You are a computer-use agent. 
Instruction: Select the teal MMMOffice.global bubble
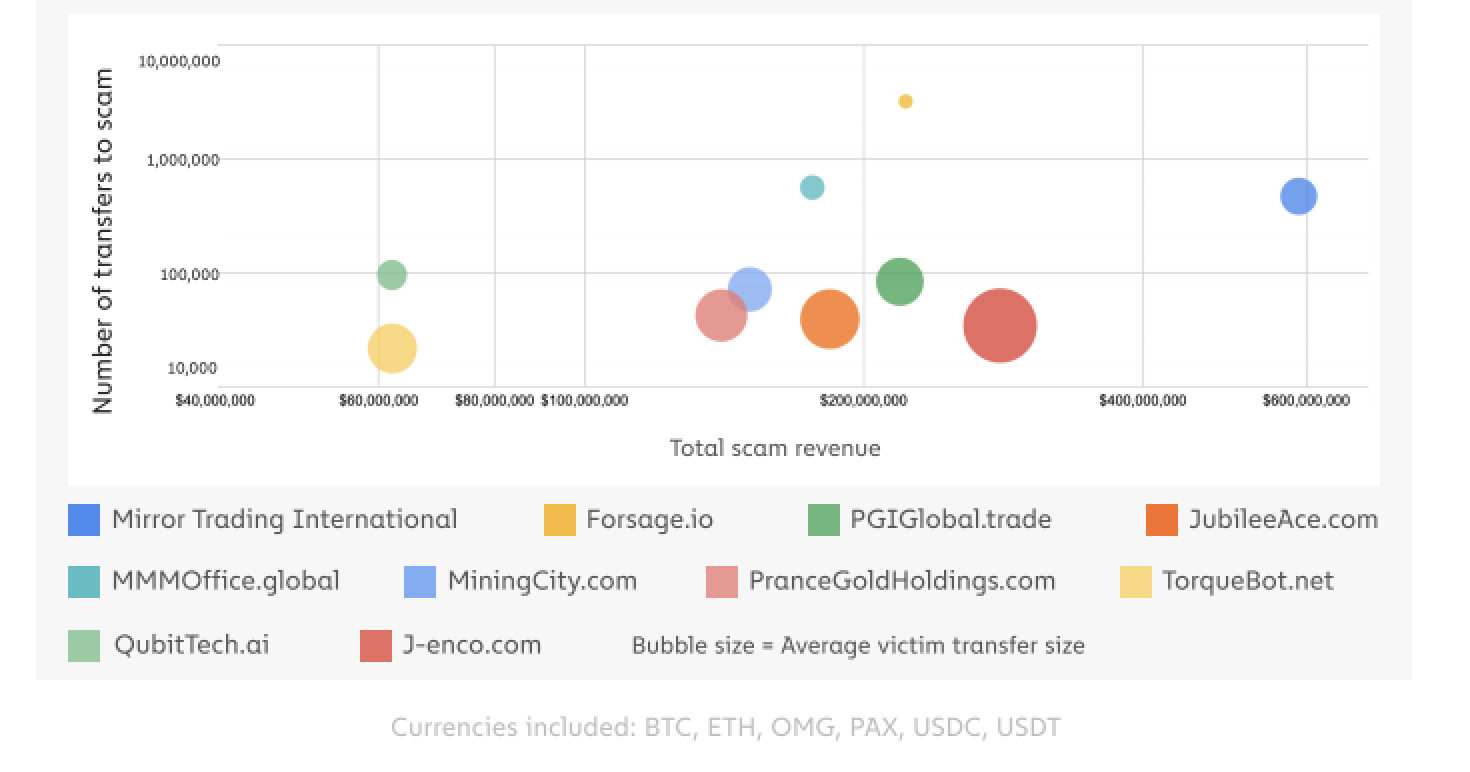[812, 187]
